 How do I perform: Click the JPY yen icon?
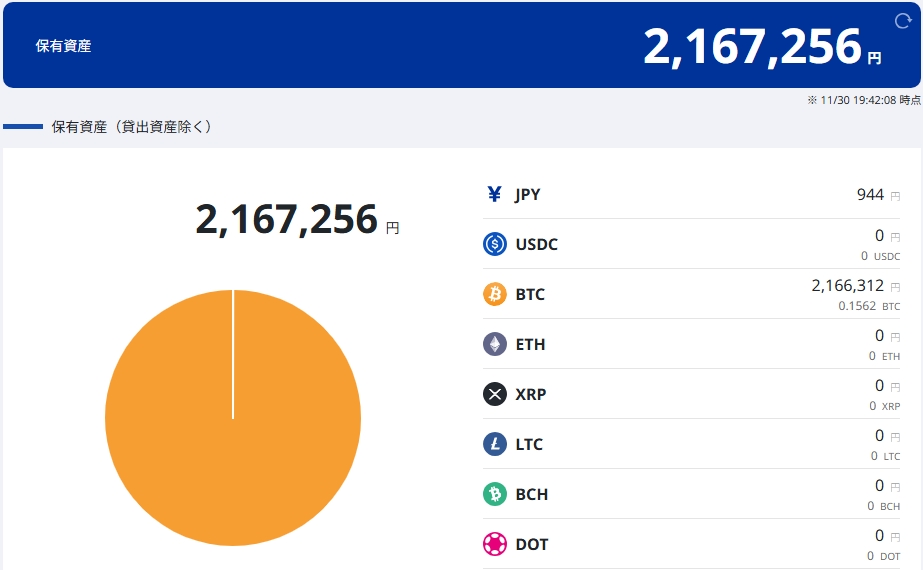[495, 194]
